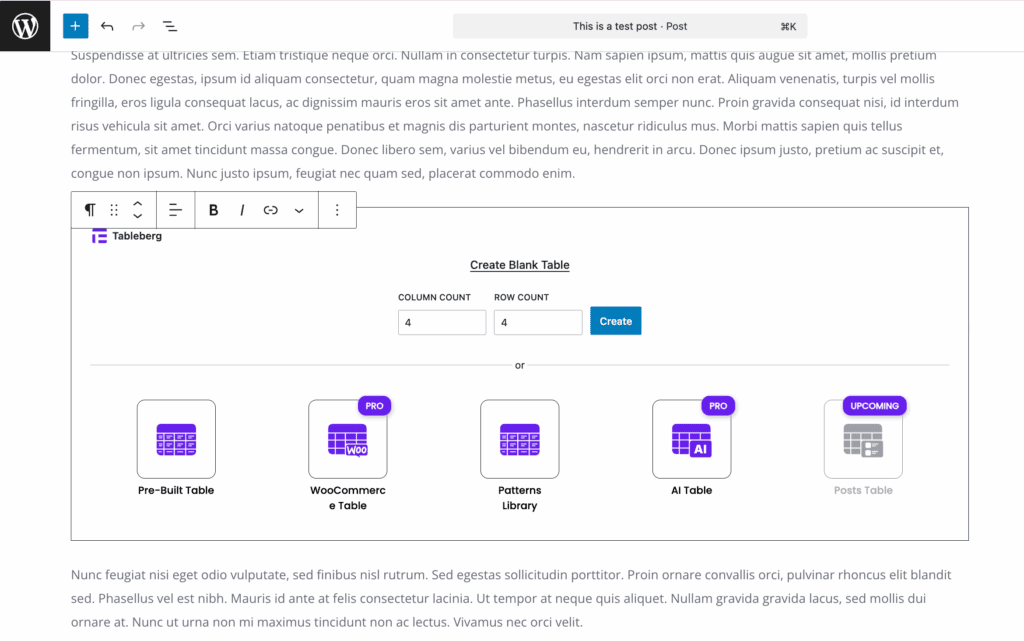The image size is (1024, 641).
Task: Open the document overview list icon
Action: tap(170, 26)
